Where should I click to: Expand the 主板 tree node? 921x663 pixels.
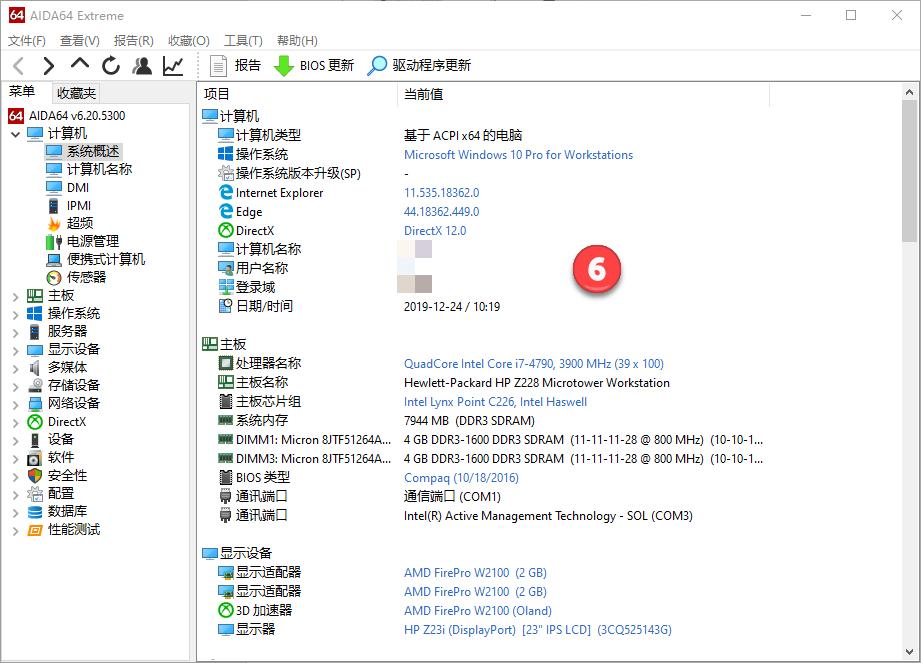(x=15, y=297)
